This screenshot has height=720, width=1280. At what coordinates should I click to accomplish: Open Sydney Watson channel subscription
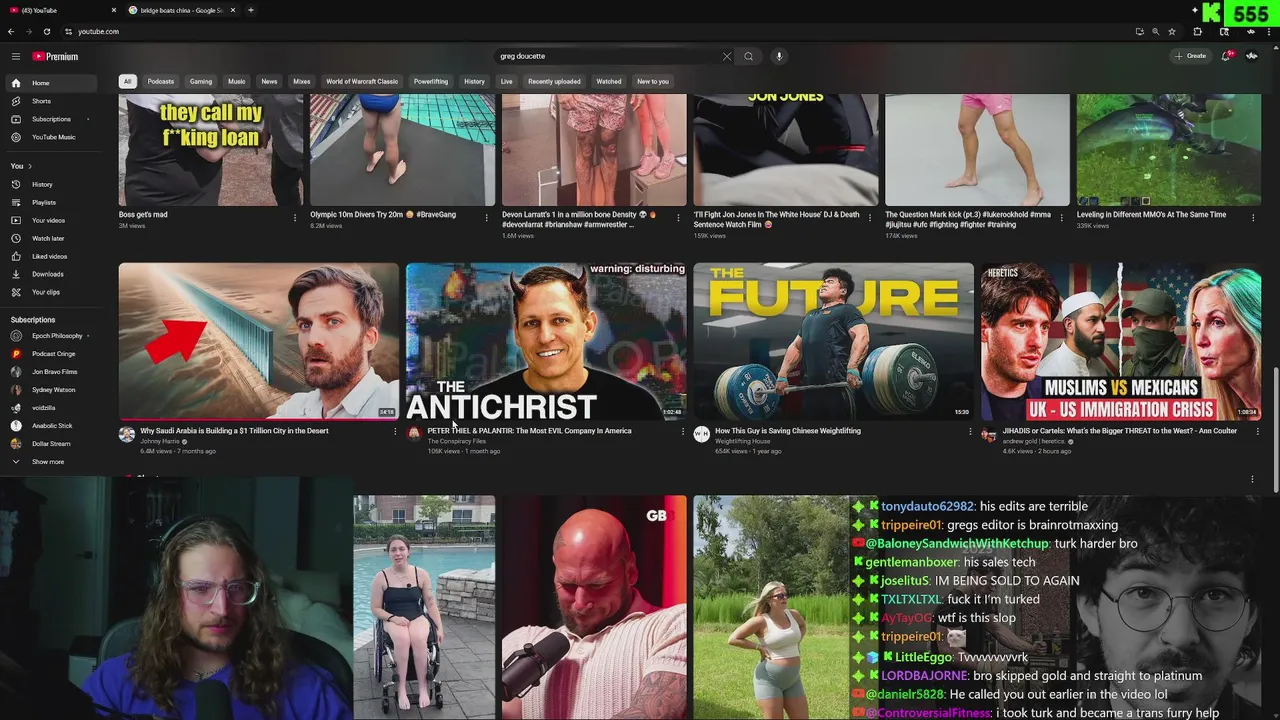coord(50,390)
